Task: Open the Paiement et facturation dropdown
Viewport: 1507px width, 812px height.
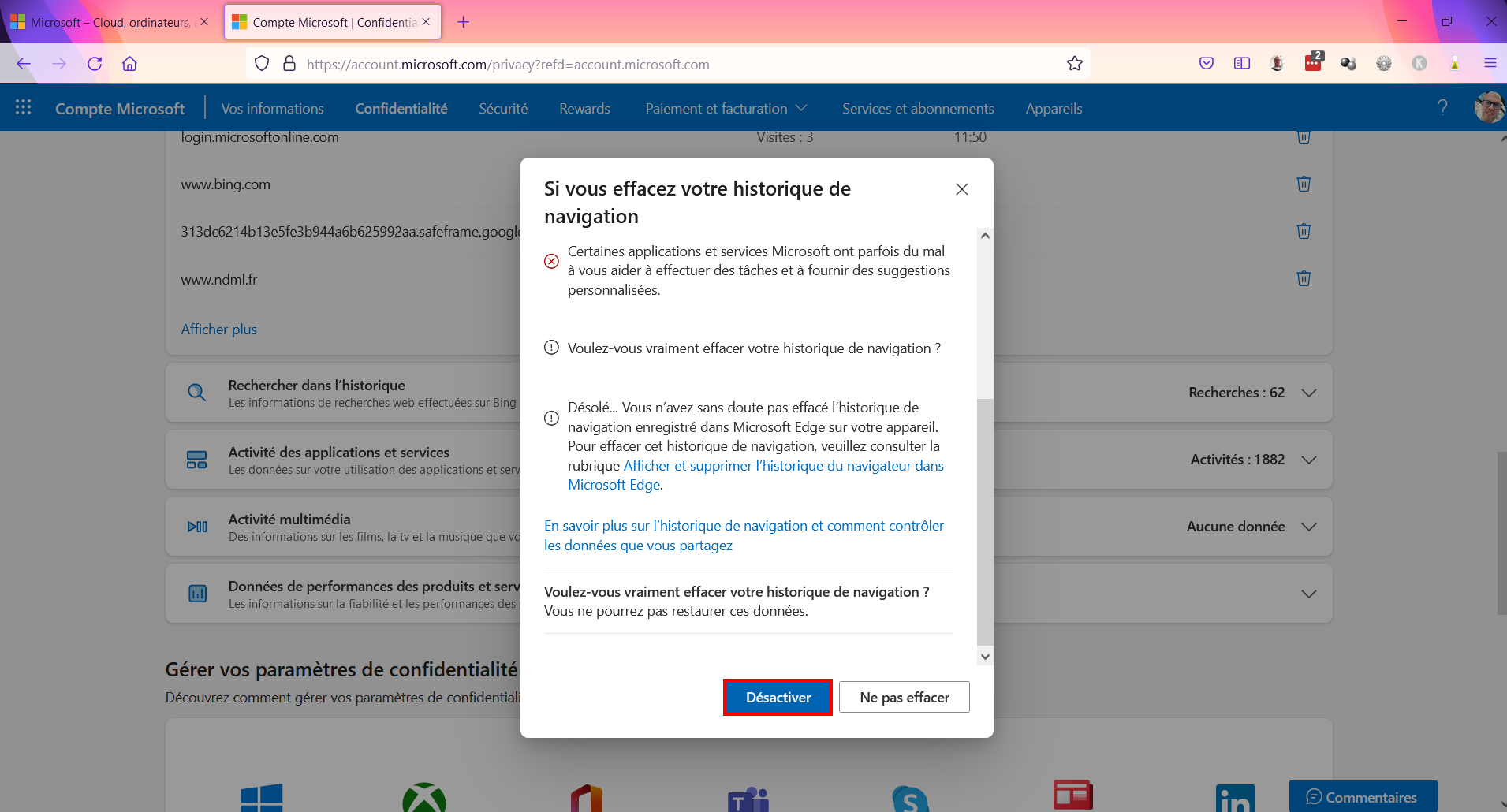Action: (x=726, y=109)
